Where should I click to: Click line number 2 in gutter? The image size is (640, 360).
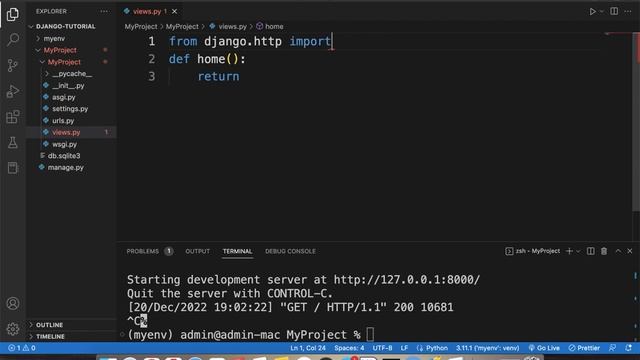(x=151, y=59)
